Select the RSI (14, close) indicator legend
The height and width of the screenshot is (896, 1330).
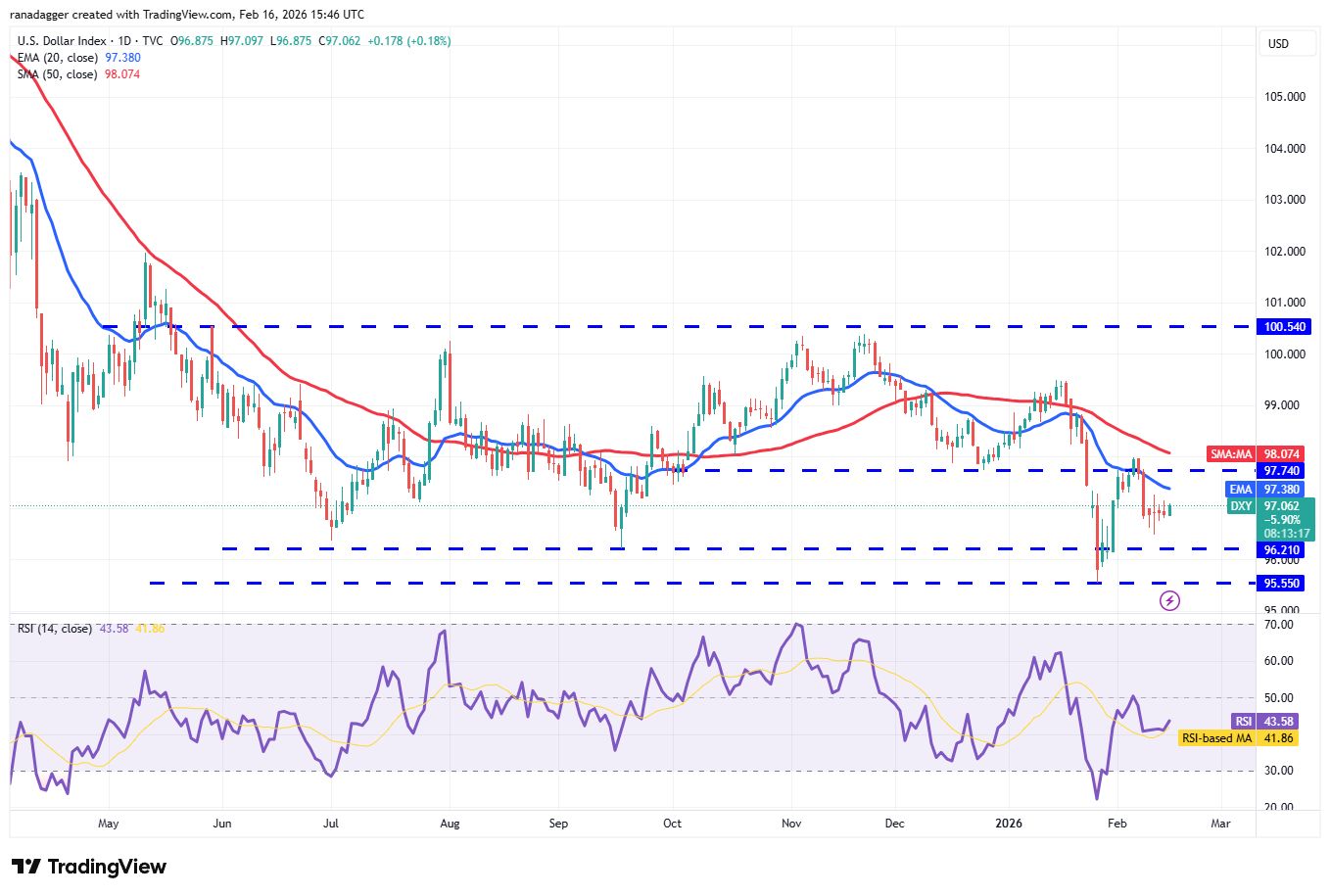point(54,628)
